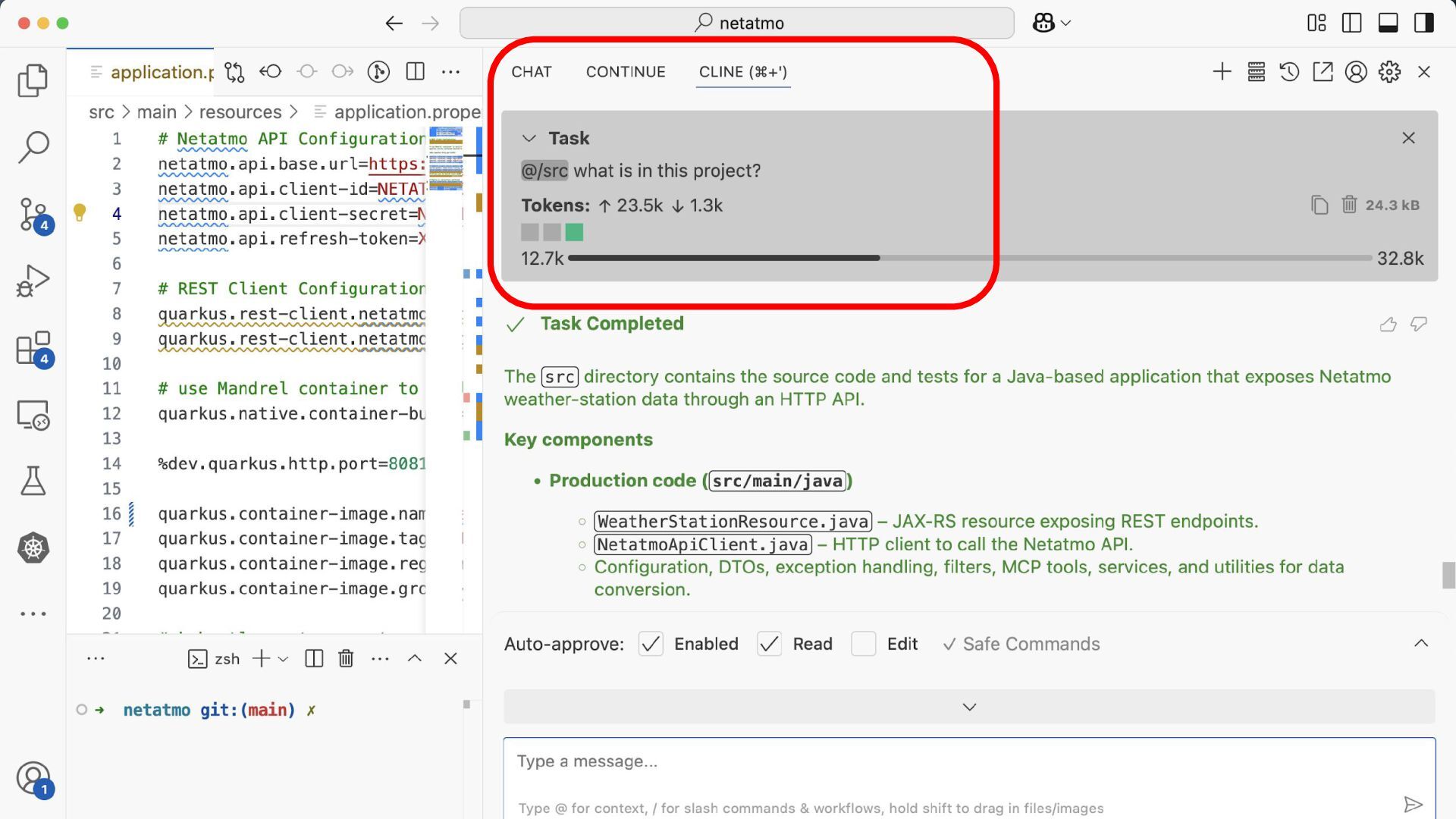The height and width of the screenshot is (819, 1456).
Task: Open Cline settings gear icon
Action: click(x=1389, y=72)
